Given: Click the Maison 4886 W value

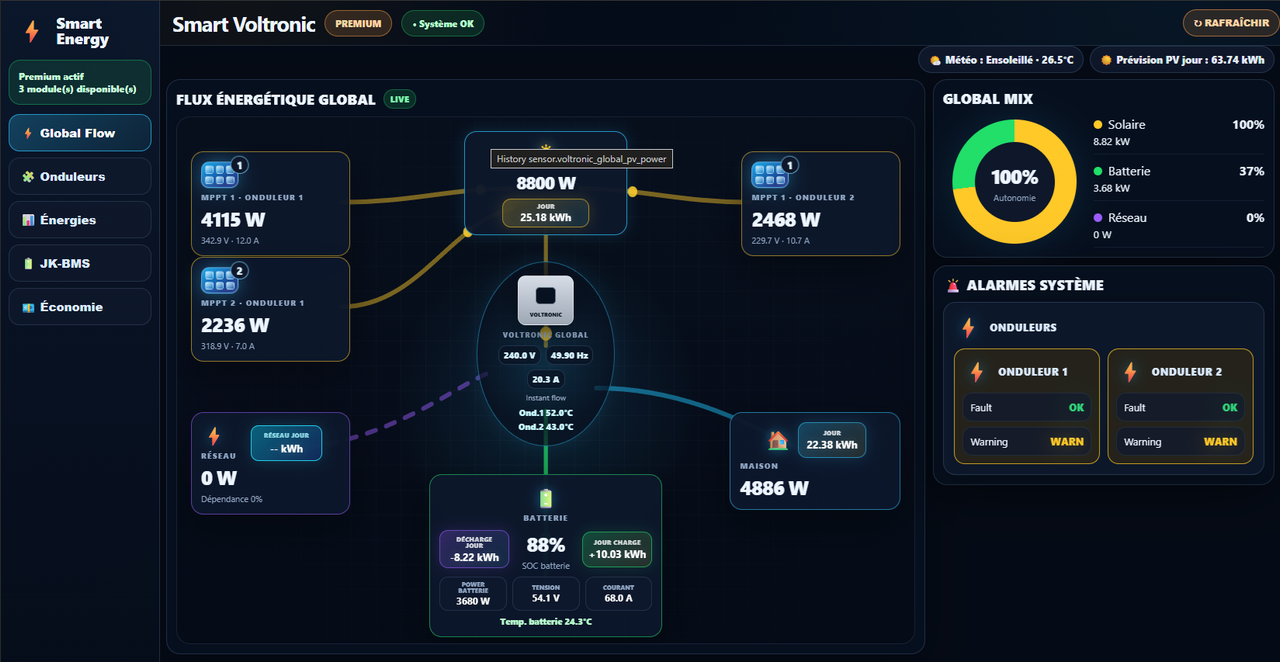Looking at the screenshot, I should click(774, 488).
